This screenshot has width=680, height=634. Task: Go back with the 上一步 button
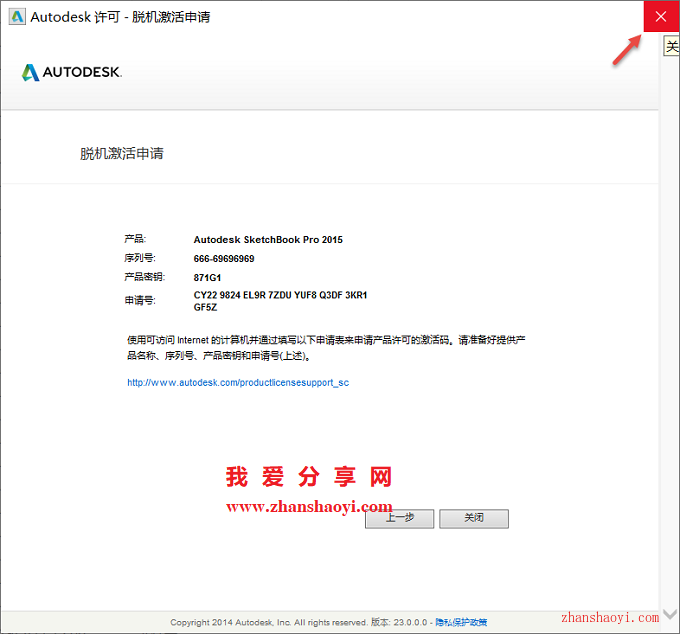(x=399, y=518)
